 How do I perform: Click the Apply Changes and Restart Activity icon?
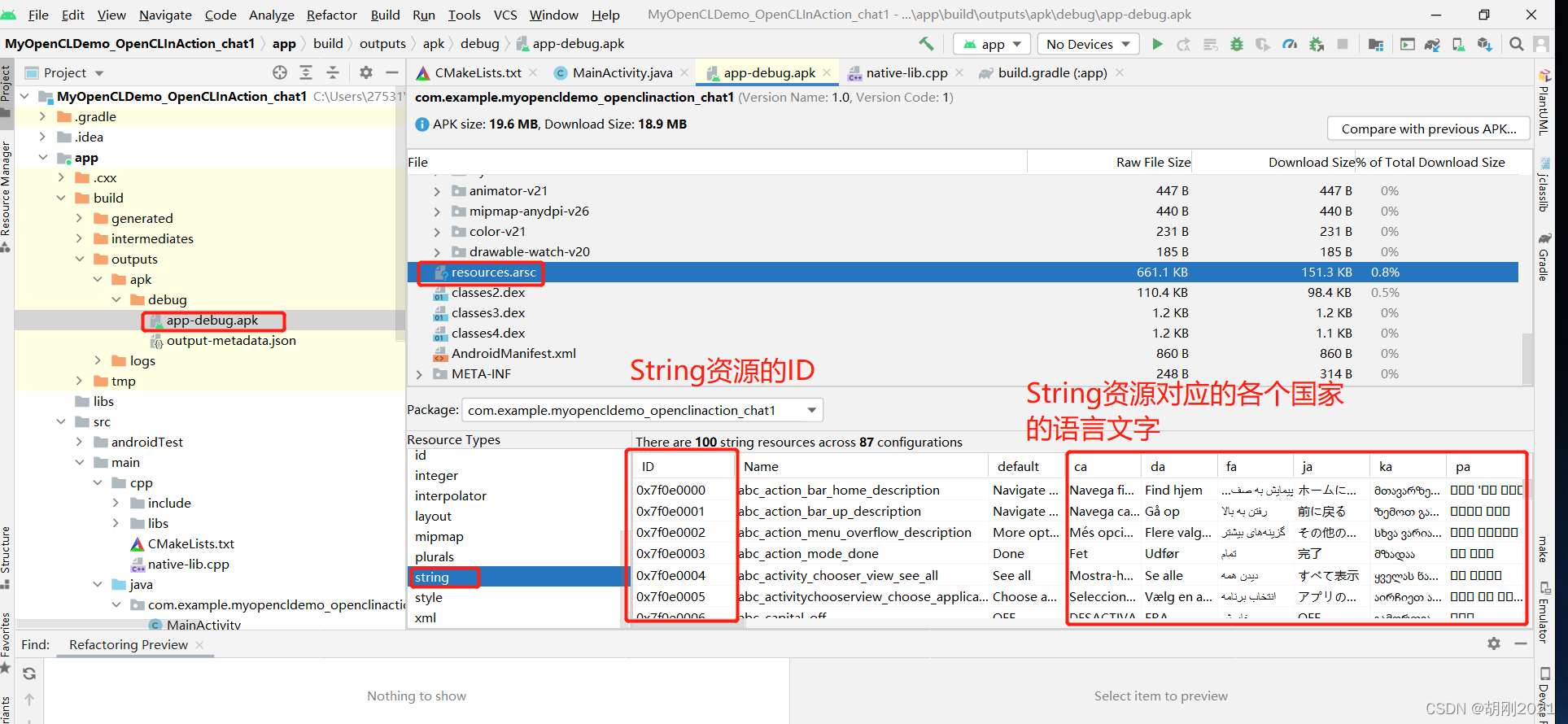point(1184,44)
